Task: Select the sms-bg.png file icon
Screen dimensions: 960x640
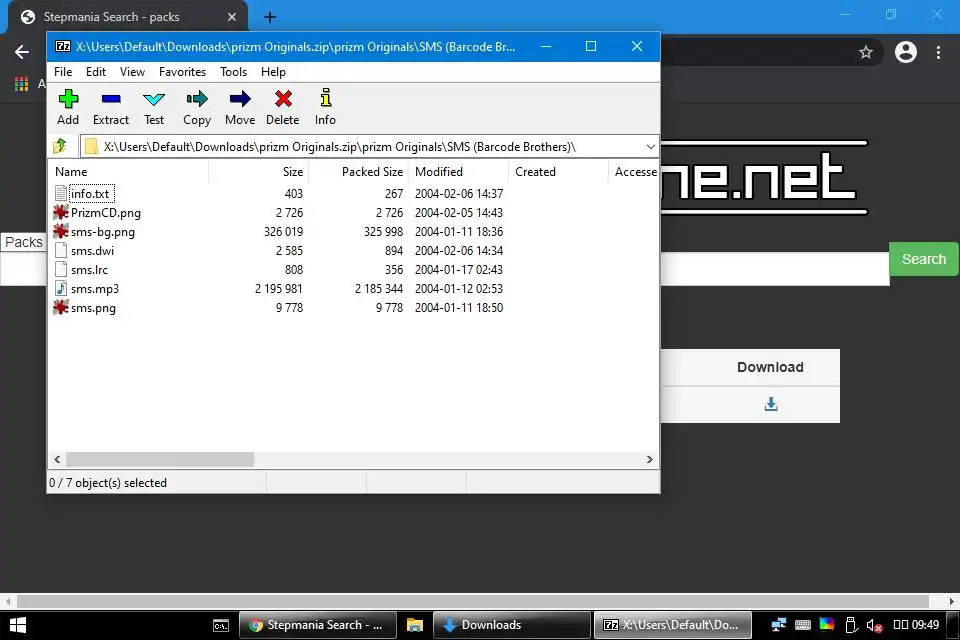Action: (x=61, y=232)
